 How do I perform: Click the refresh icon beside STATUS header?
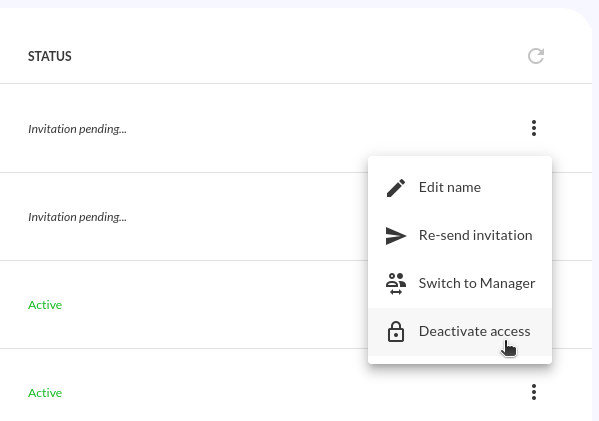coord(536,56)
